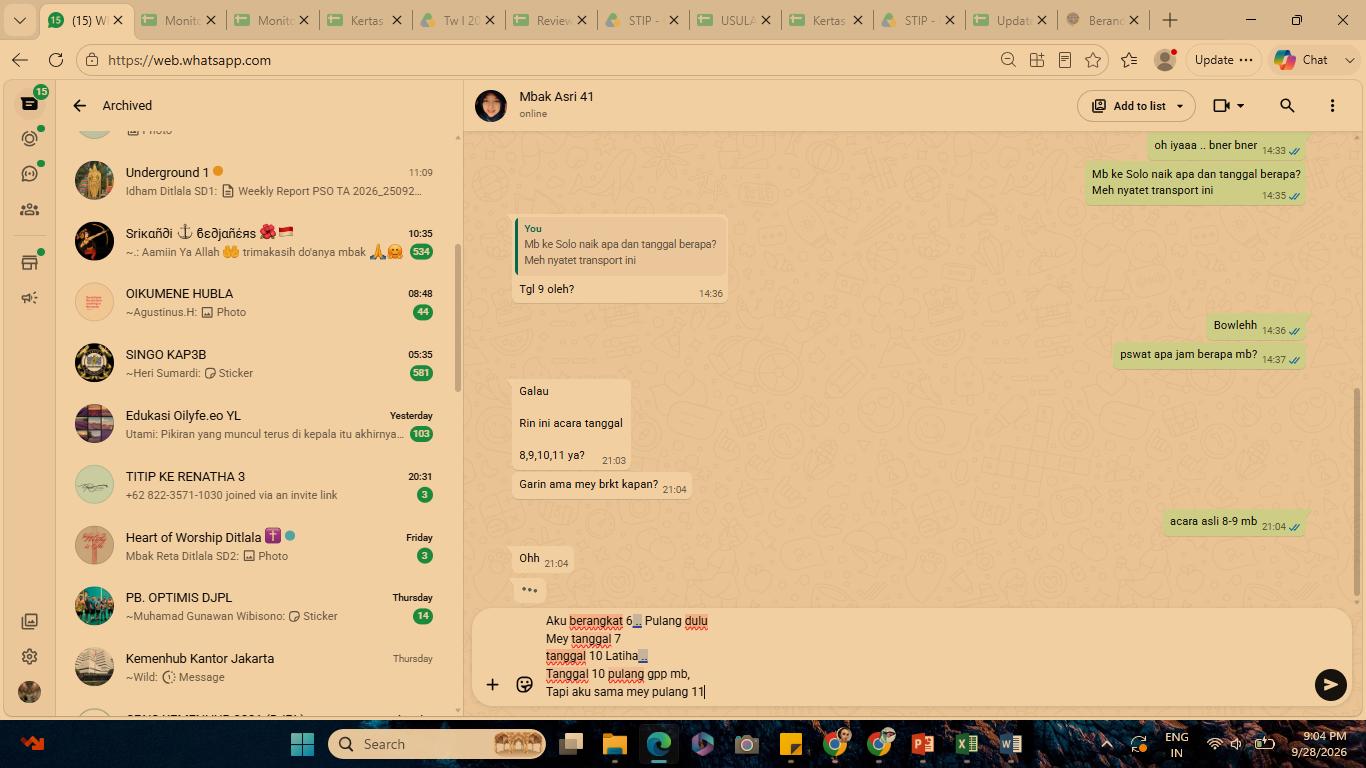Open SINGO KAP3B group chat
This screenshot has height=768, width=1366.
tap(257, 363)
